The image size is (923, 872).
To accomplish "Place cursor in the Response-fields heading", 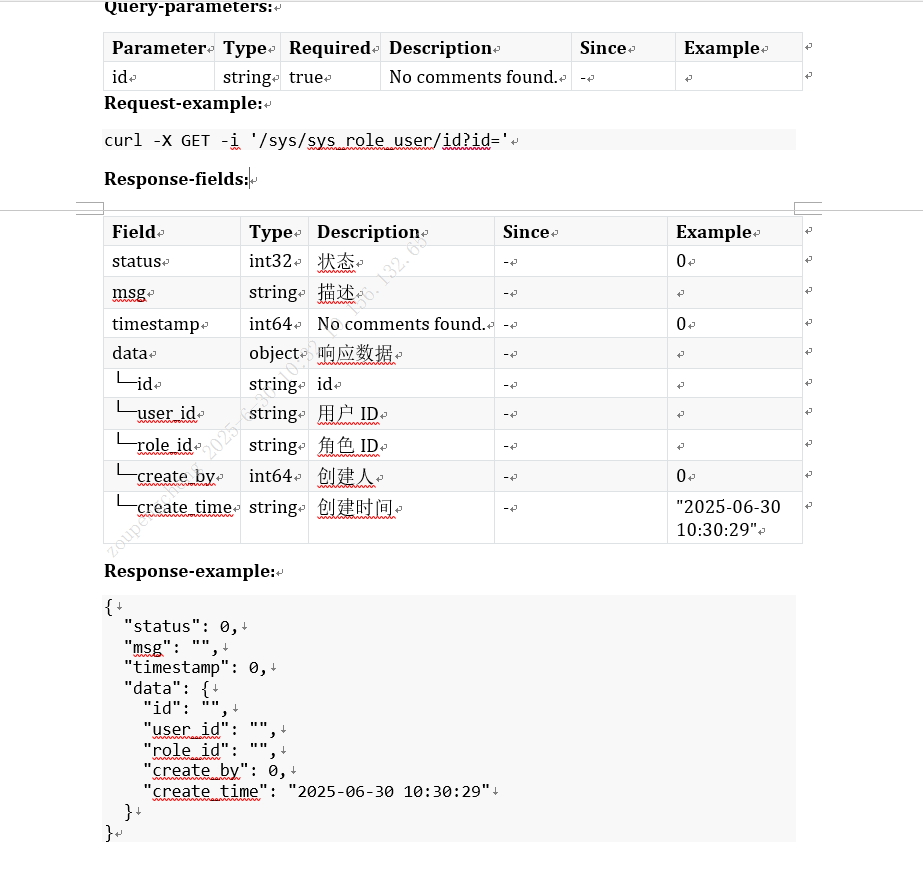I will pos(176,179).
